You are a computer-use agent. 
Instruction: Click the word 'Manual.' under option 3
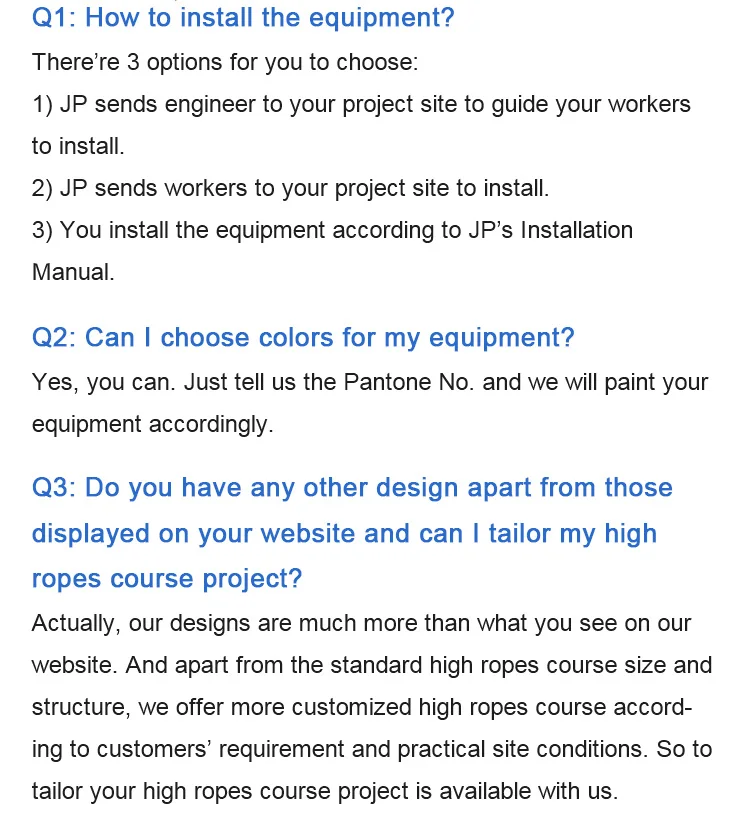point(73,272)
